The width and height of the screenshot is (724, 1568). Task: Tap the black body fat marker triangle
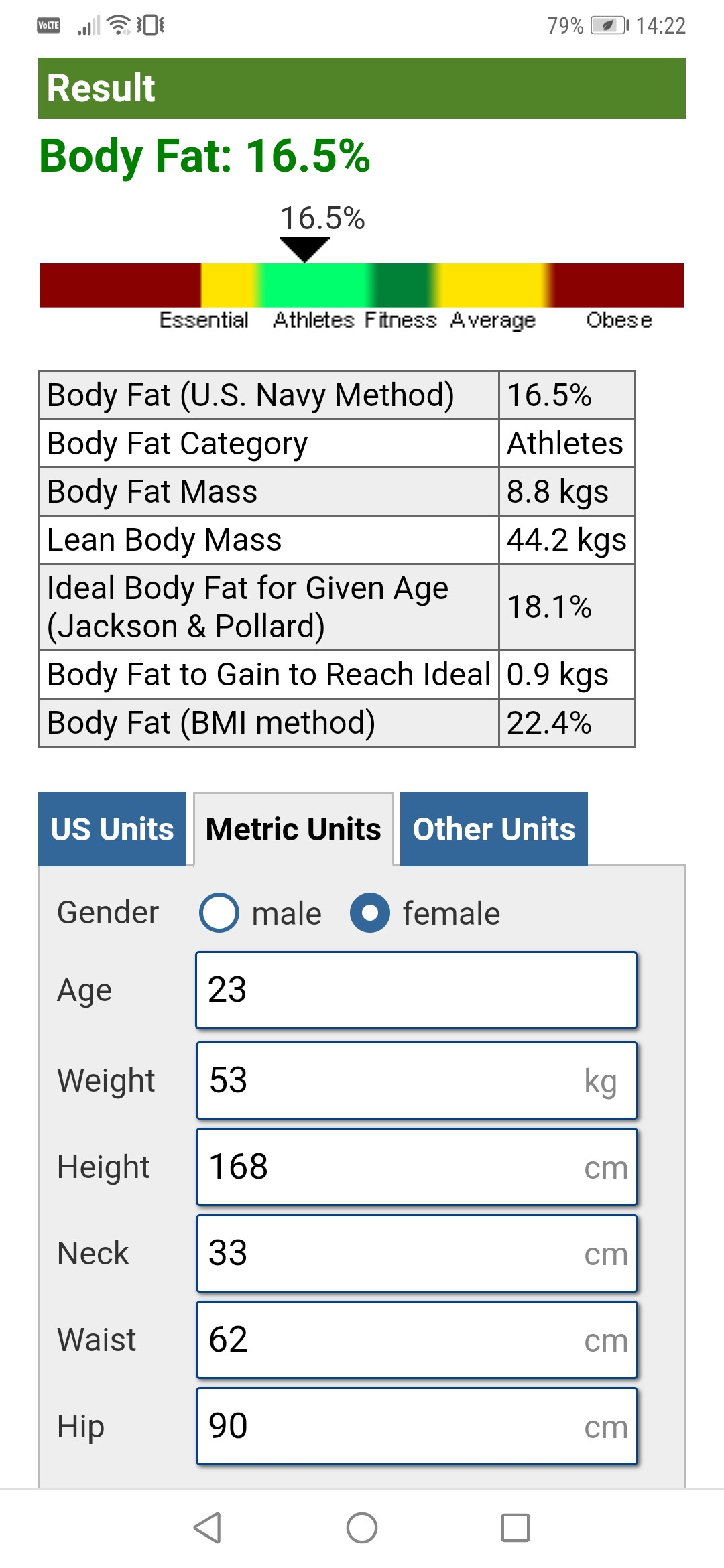pos(304,249)
